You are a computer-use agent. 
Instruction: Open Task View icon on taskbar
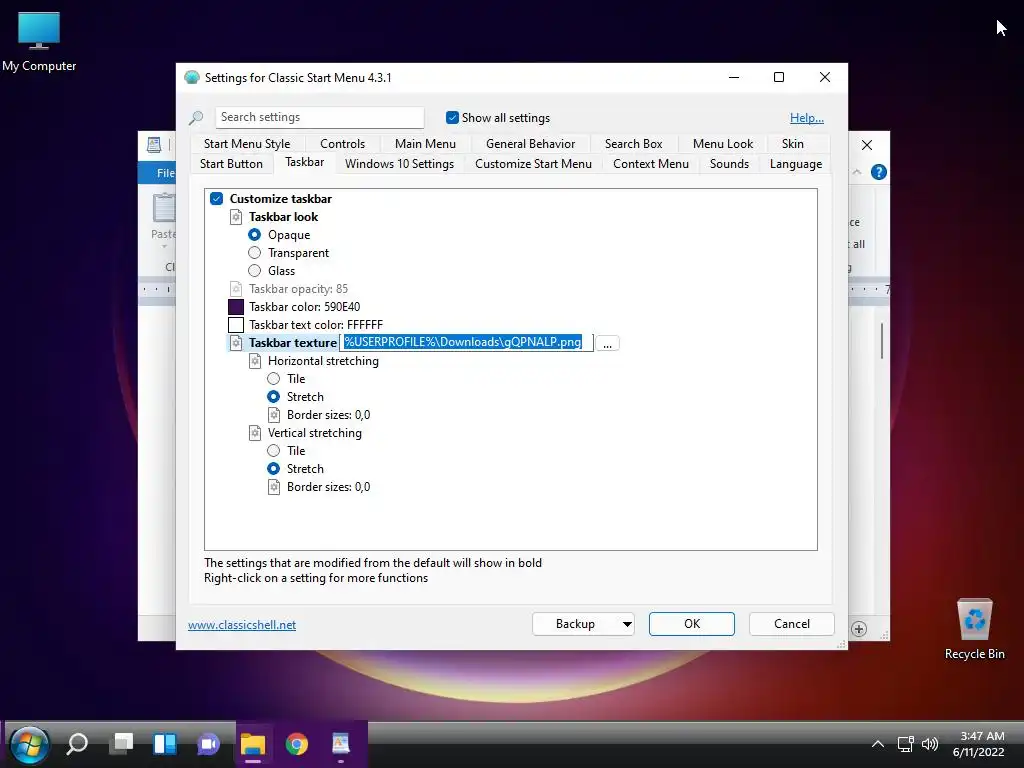pos(121,744)
